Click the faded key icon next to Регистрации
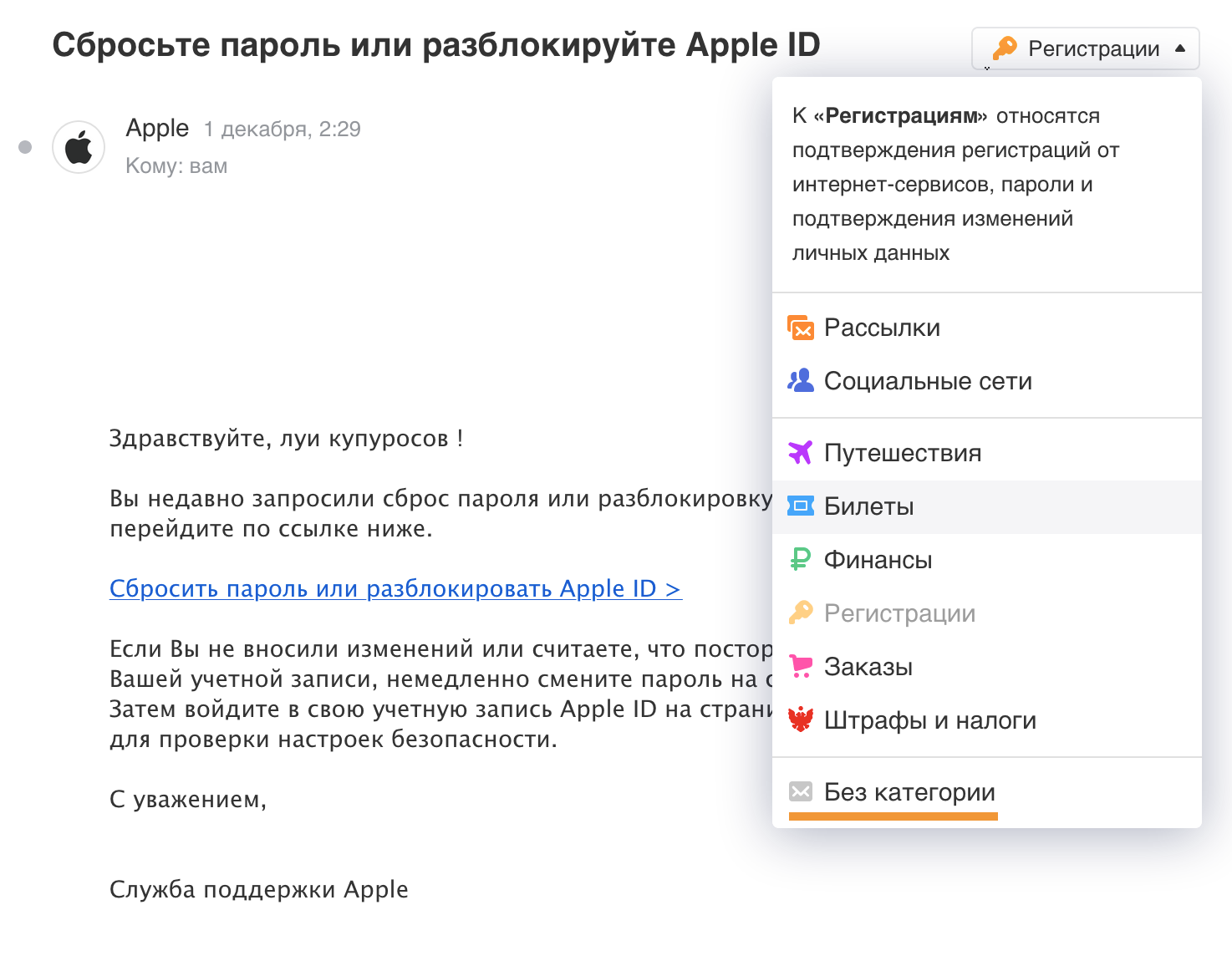Screen dimensions: 1232x961 point(801,613)
